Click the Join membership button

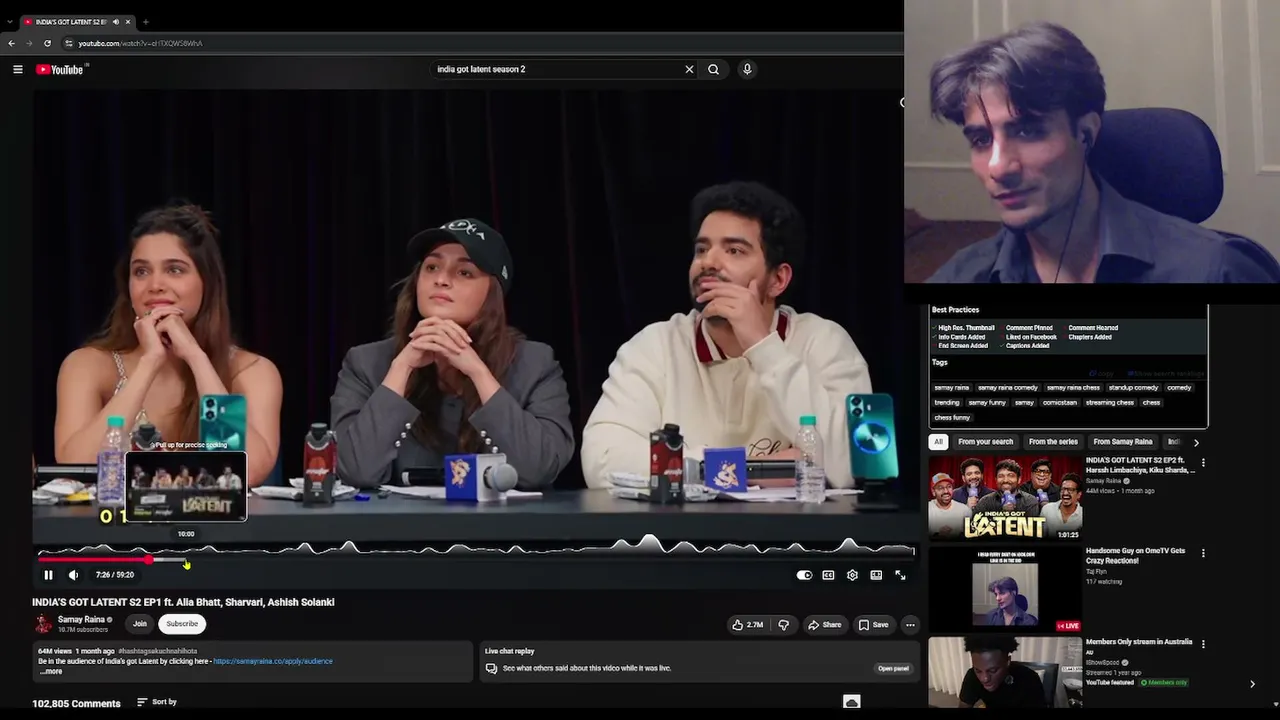140,624
